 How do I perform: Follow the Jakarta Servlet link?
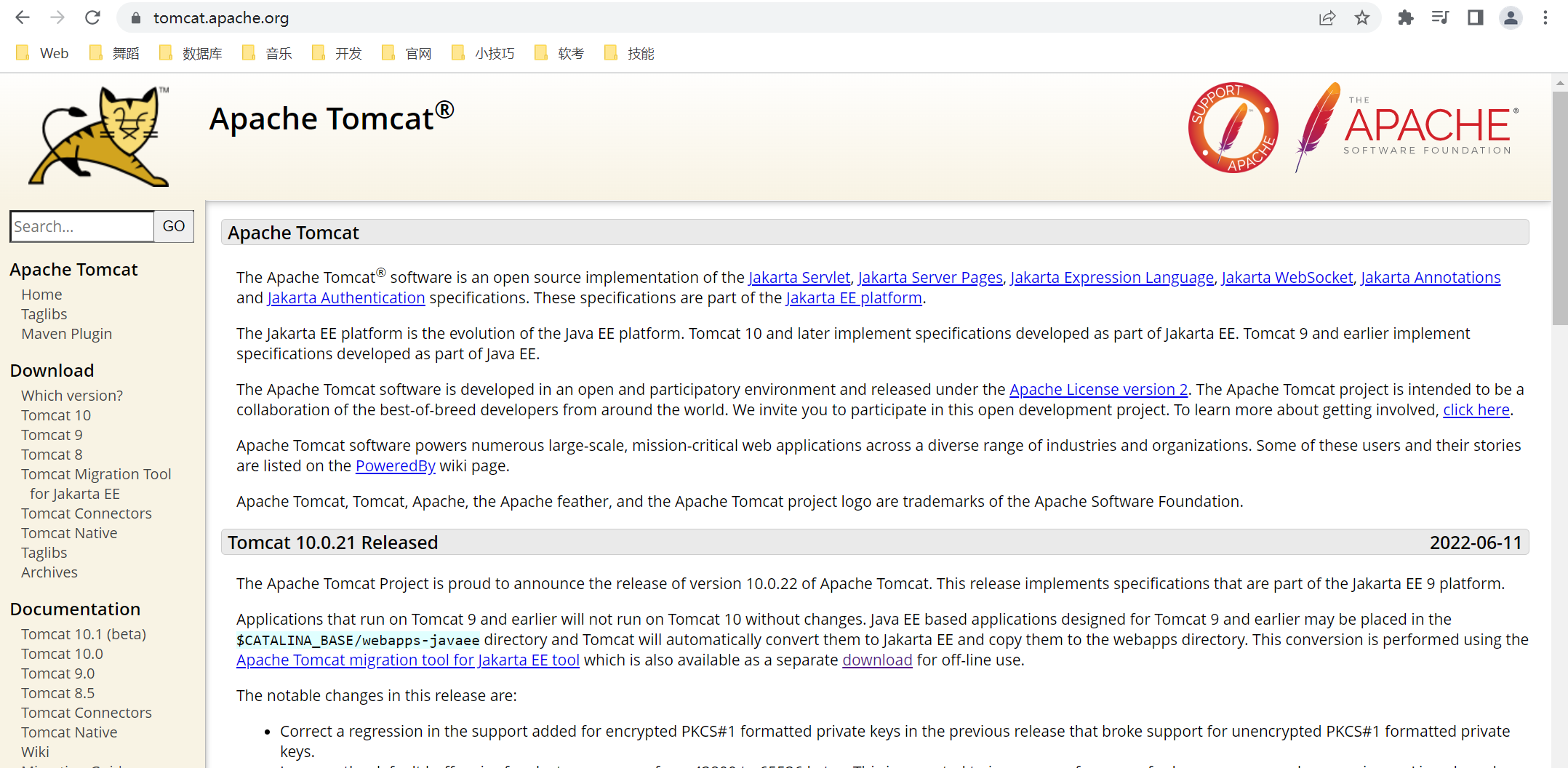[x=799, y=278]
